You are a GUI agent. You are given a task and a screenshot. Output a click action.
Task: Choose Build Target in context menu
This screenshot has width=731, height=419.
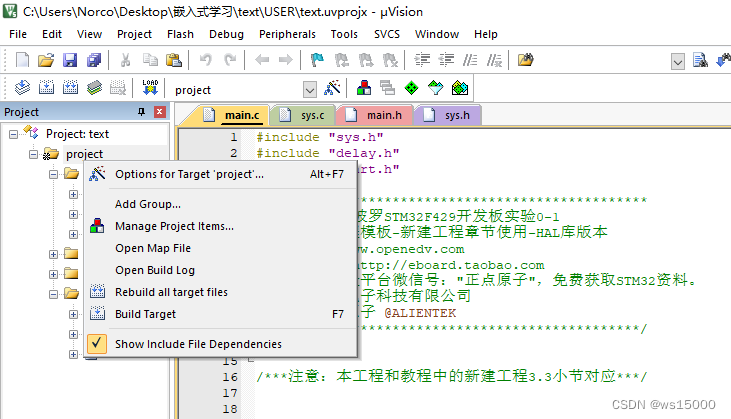tap(221, 314)
